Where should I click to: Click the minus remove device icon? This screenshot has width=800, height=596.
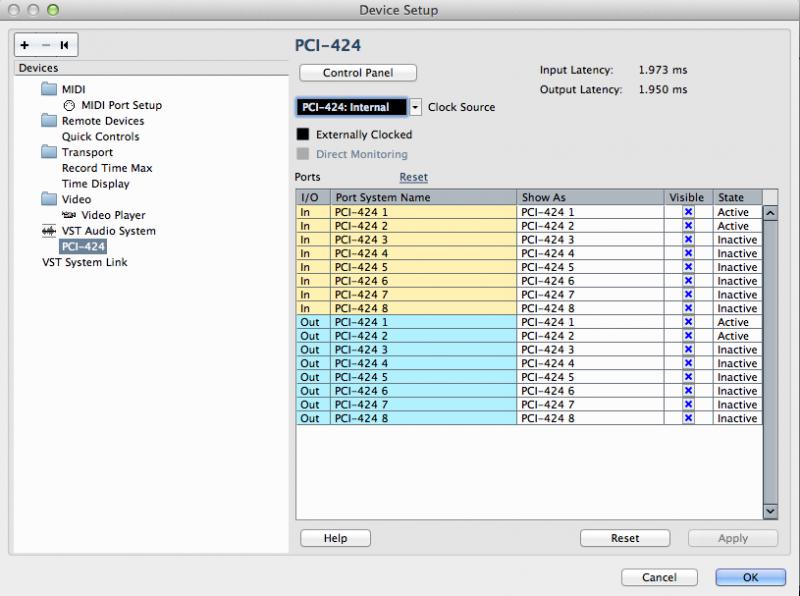point(46,45)
